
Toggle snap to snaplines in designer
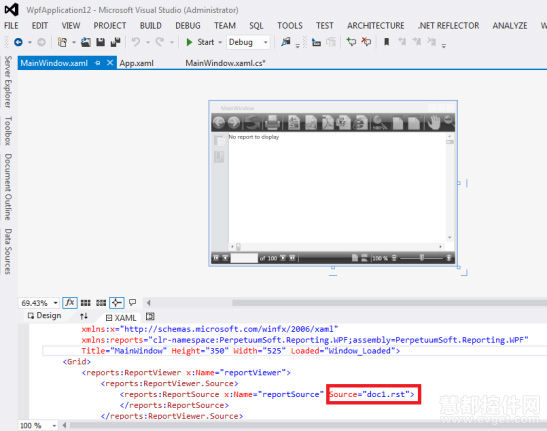[117, 303]
